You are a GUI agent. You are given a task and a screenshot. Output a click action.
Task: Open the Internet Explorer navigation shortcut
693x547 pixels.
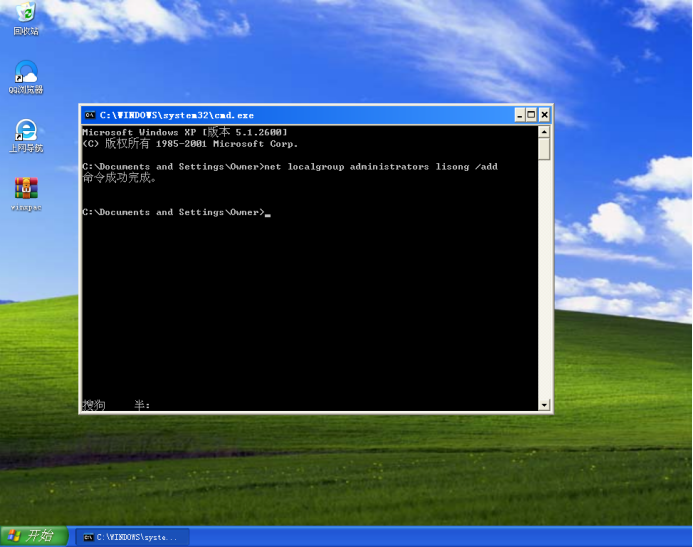pos(26,136)
